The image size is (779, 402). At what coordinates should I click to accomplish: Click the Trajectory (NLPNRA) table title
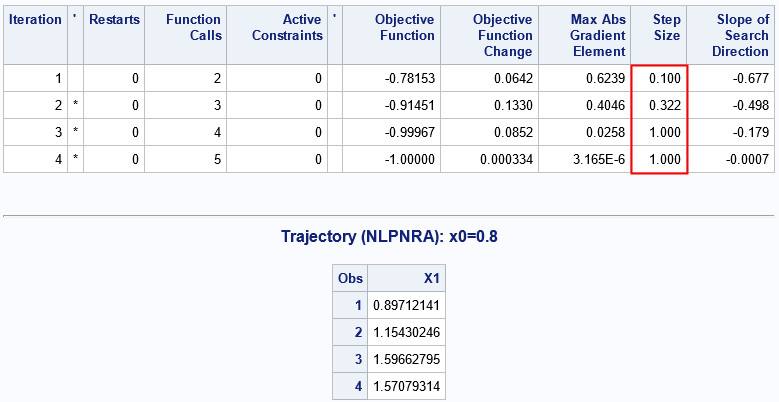tap(389, 239)
